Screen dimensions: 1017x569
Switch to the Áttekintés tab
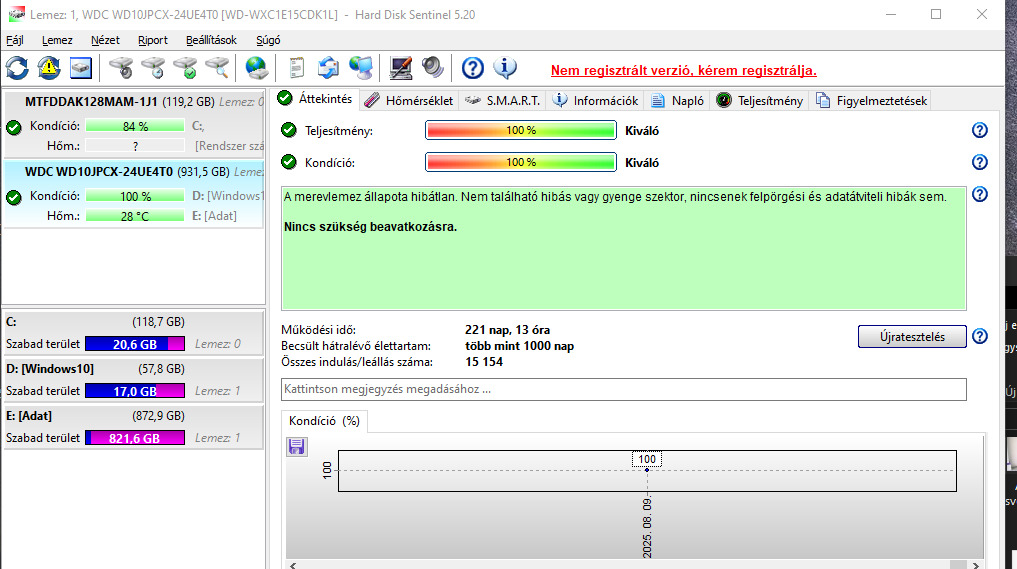315,99
